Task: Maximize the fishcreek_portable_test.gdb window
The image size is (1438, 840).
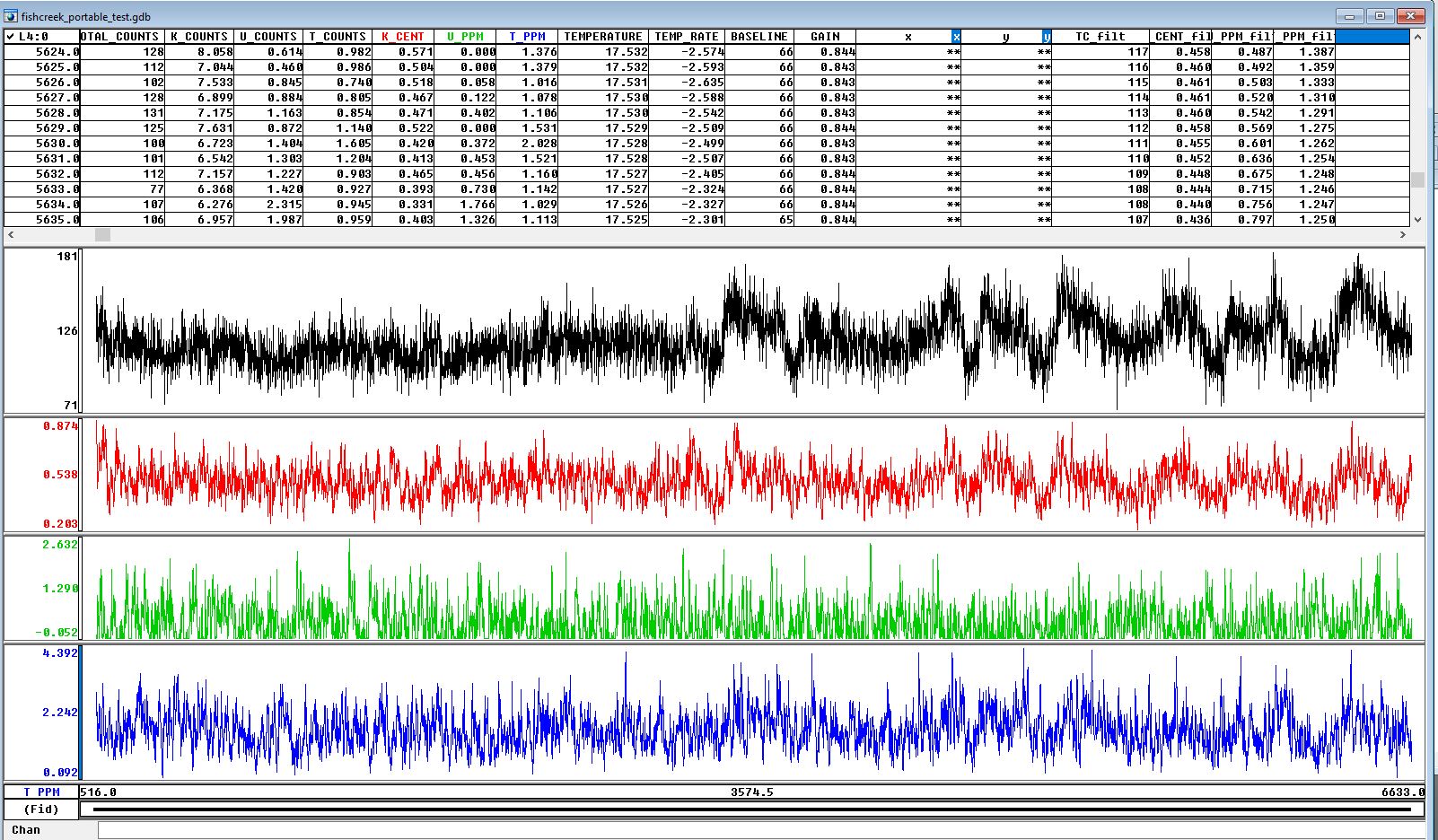Action: click(x=1381, y=16)
